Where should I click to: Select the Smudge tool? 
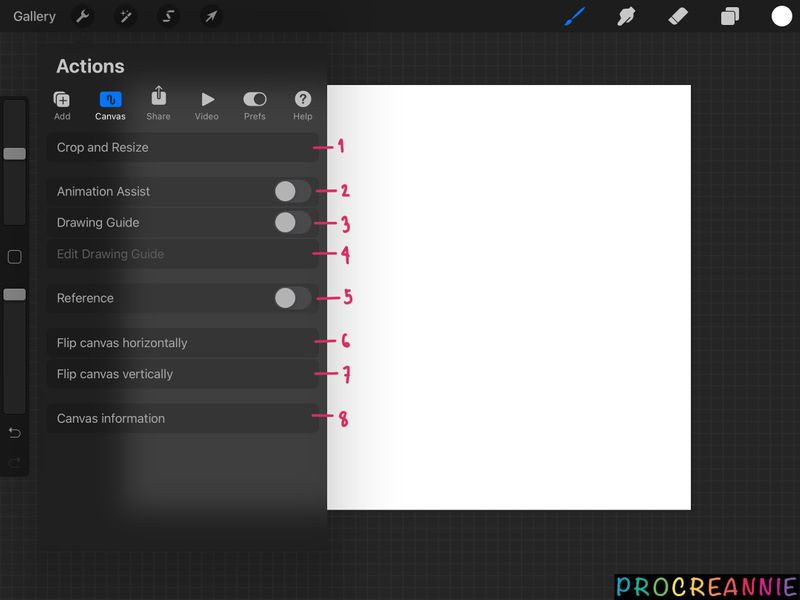coord(626,16)
